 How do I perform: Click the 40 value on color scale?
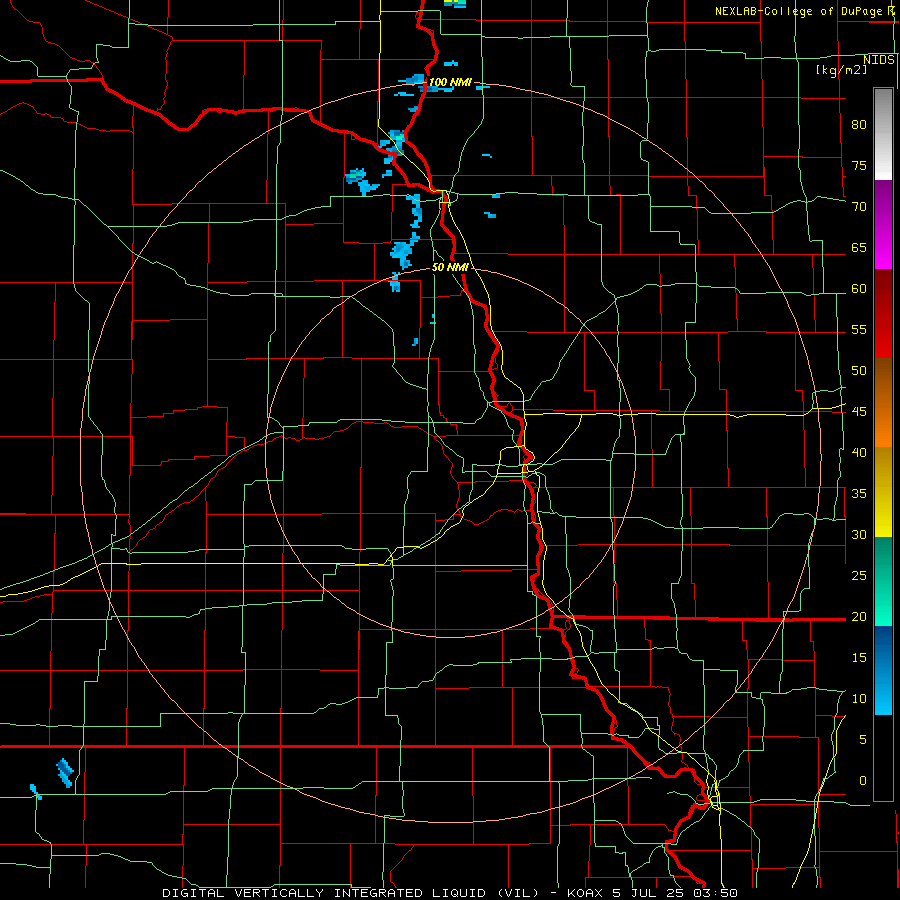859,452
